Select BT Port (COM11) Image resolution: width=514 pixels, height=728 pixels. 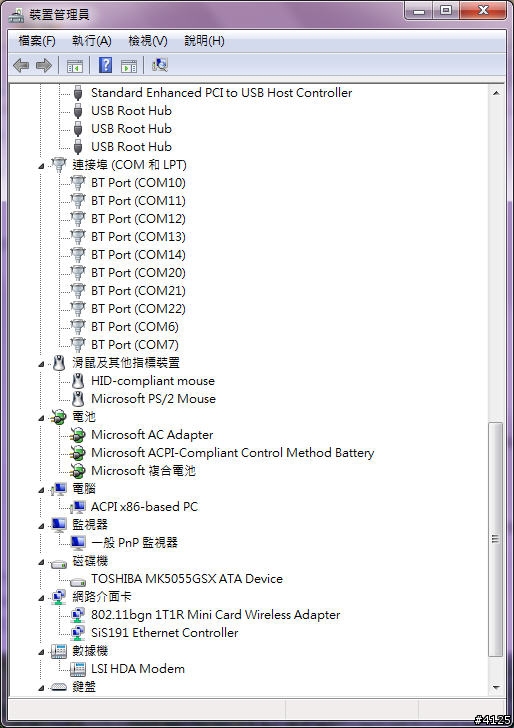pos(138,201)
